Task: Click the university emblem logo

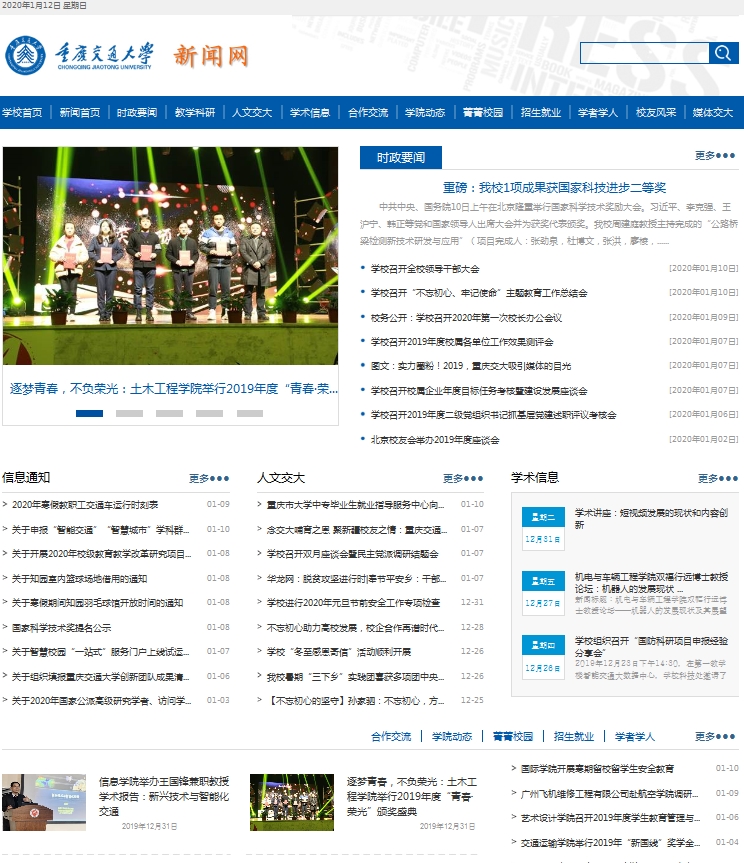Action: coord(25,56)
